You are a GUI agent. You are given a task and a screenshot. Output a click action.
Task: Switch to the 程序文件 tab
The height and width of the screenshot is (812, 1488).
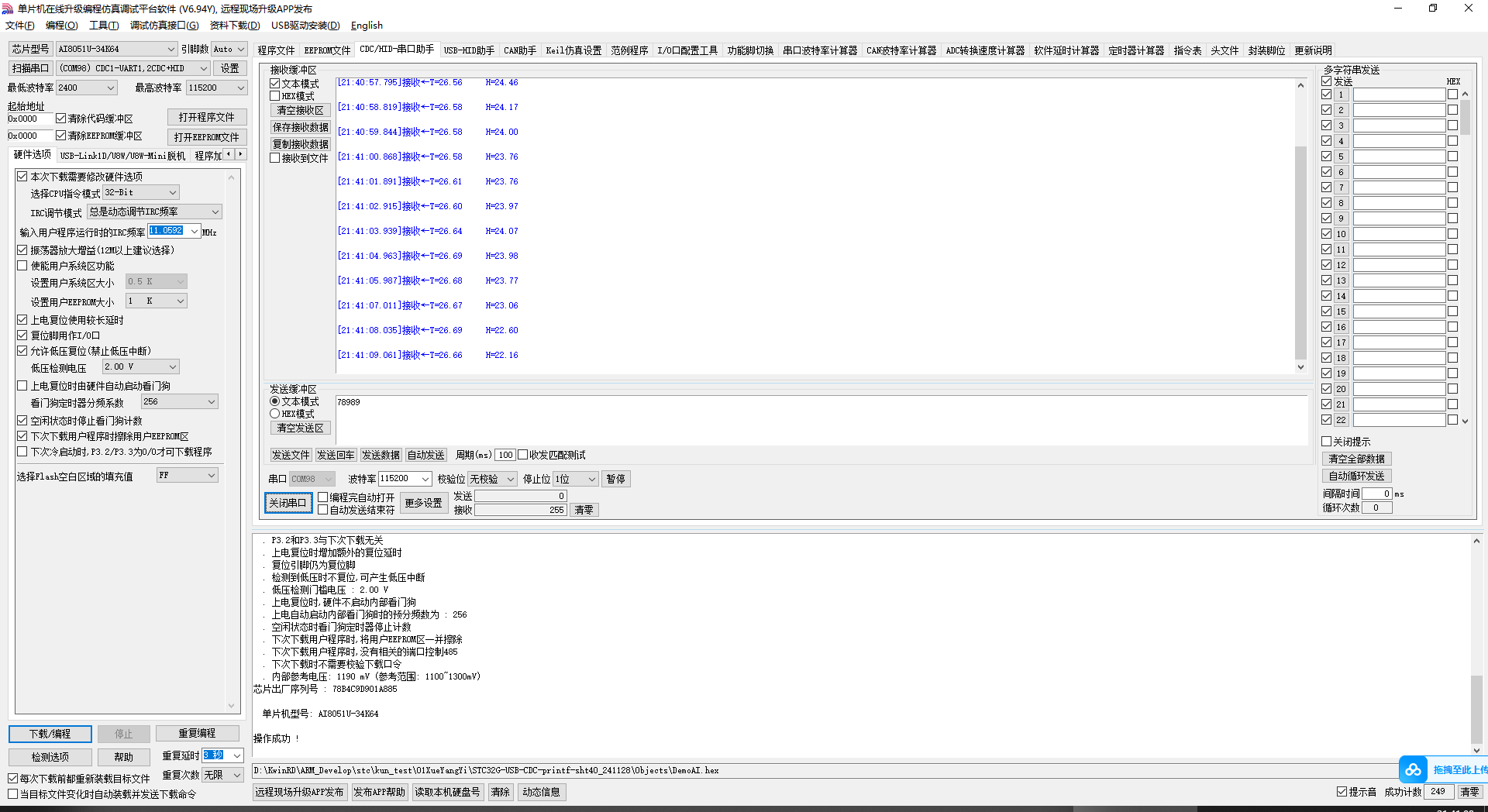276,50
